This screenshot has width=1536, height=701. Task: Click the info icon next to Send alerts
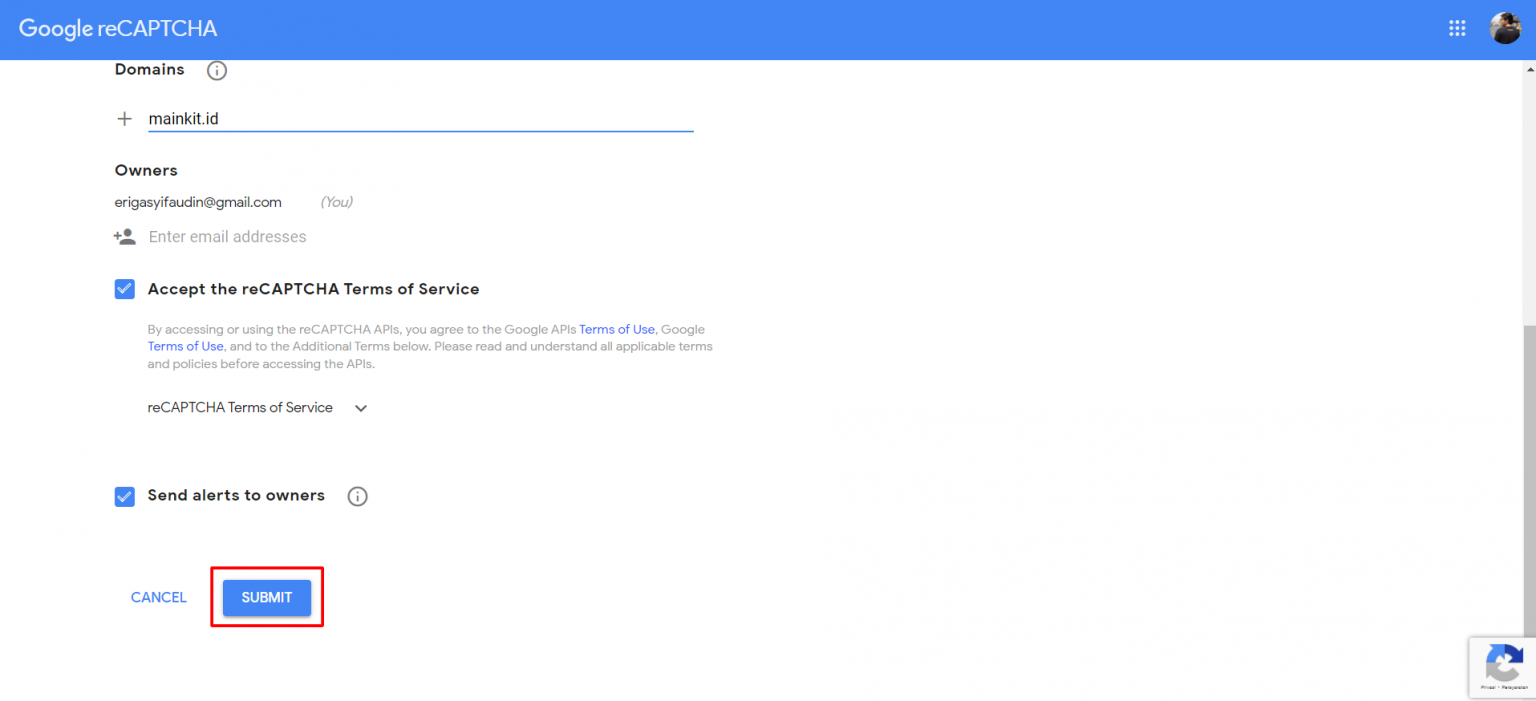point(358,496)
